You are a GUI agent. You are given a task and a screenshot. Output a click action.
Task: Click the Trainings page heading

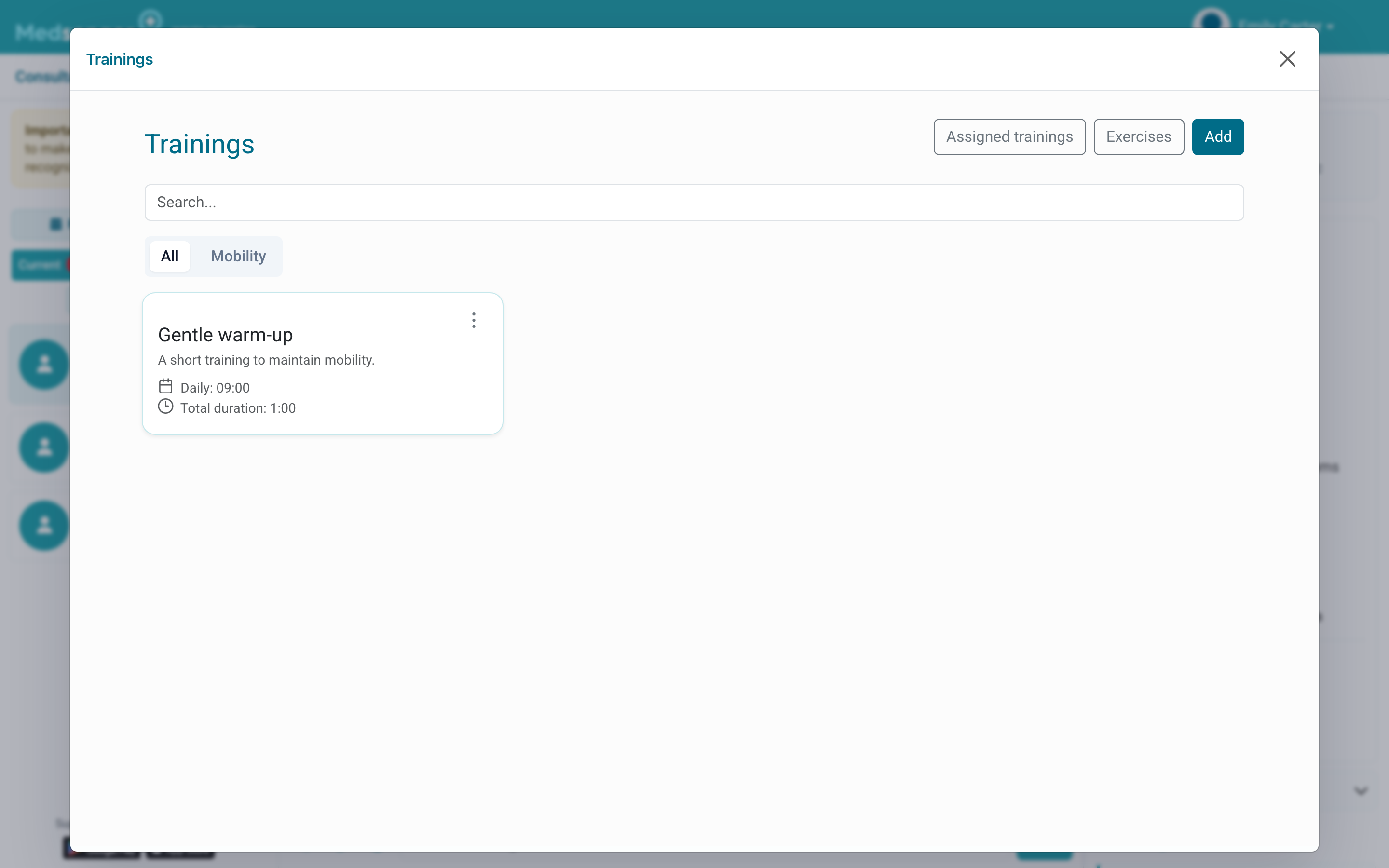[x=199, y=144]
